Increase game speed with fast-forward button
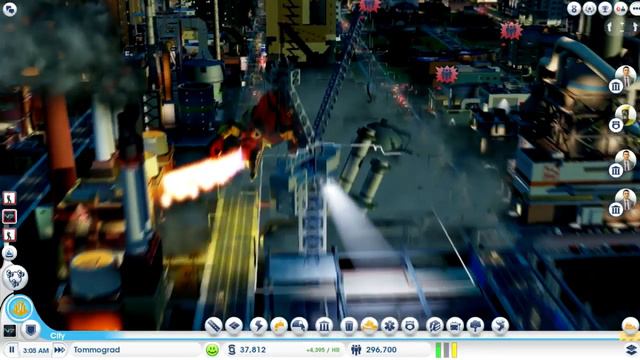The image size is (640, 360). [60, 350]
